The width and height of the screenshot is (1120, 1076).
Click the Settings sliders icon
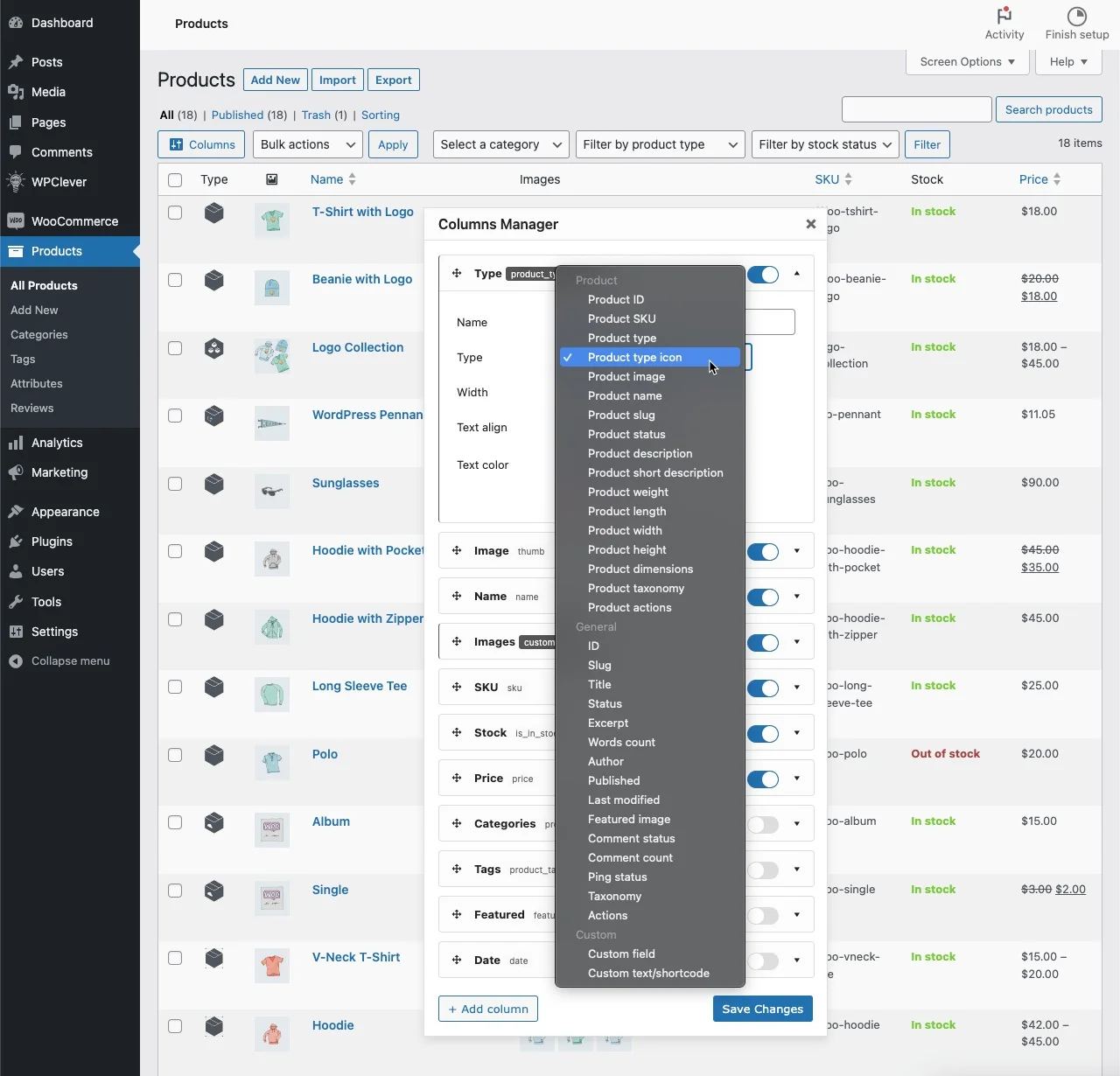coord(16,632)
